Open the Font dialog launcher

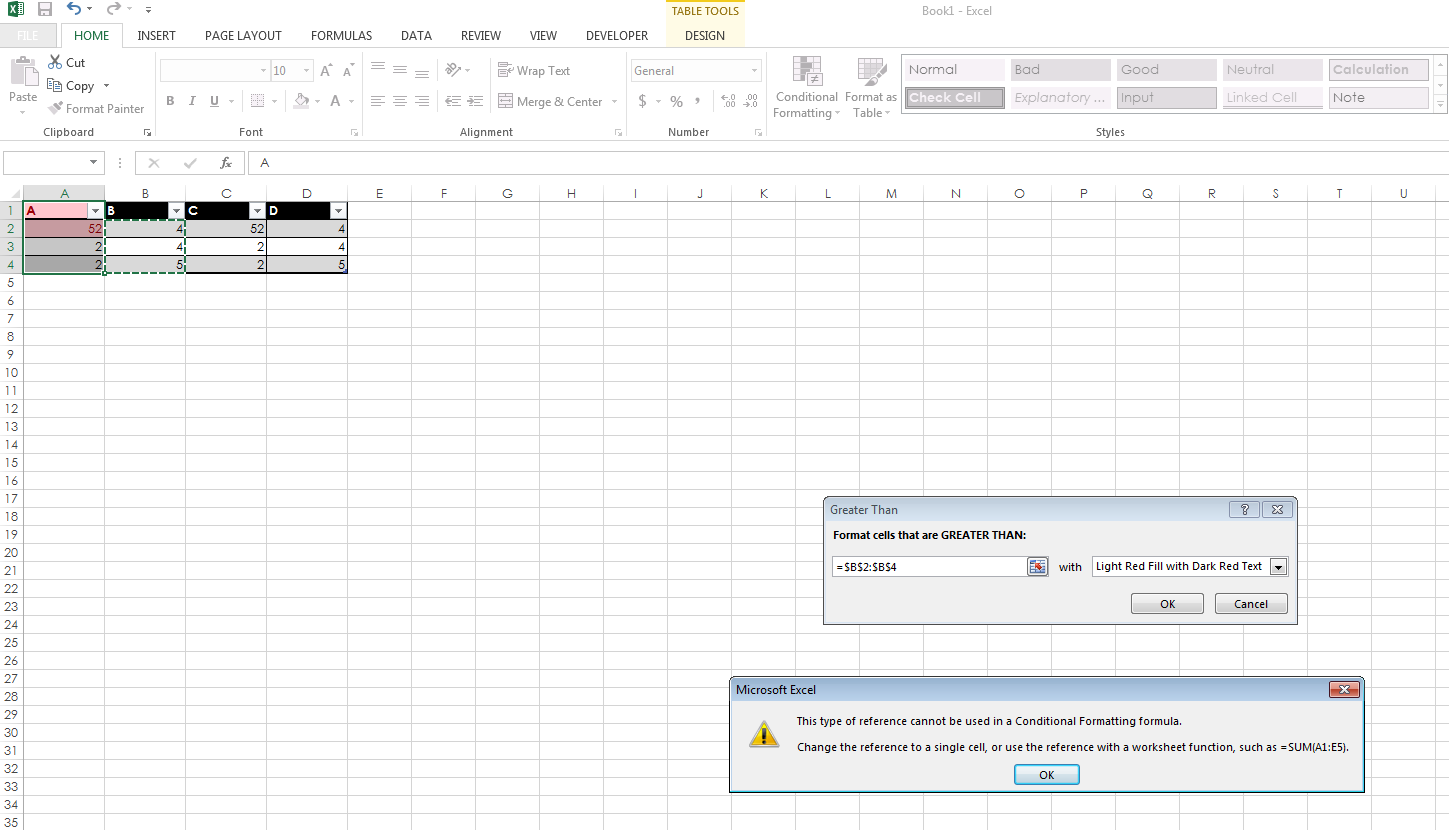tap(354, 132)
